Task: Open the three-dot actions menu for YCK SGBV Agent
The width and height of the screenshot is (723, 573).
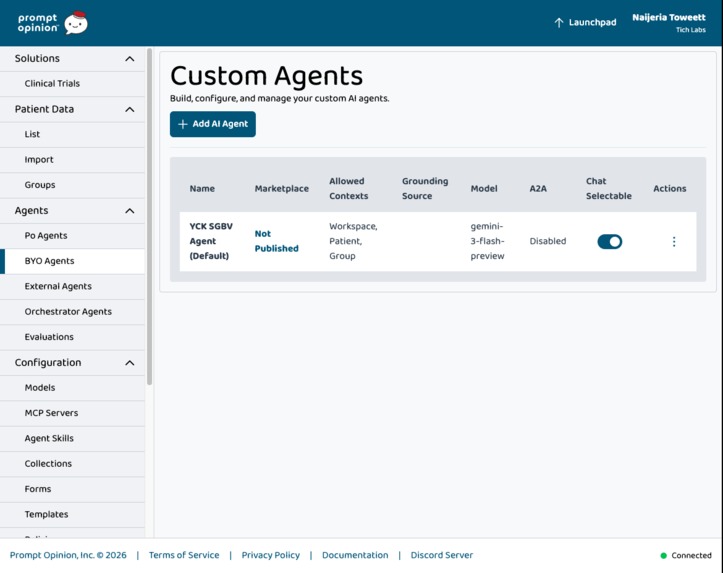Action: pyautogui.click(x=674, y=242)
